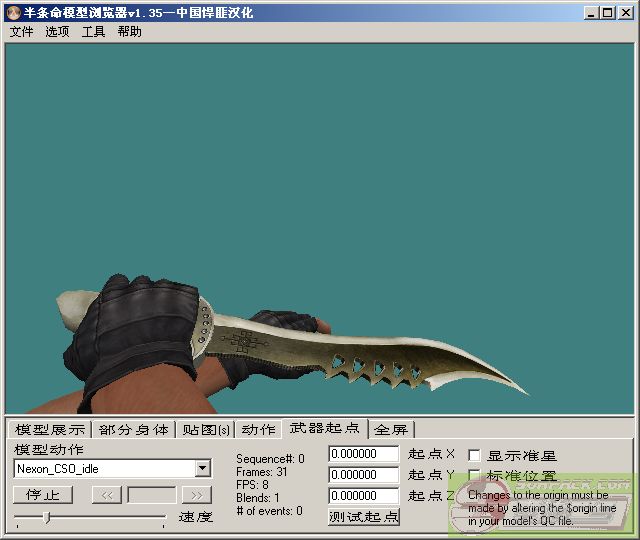Switch to the 部分身体 tab
Viewport: 640px width, 540px height.
click(x=134, y=430)
